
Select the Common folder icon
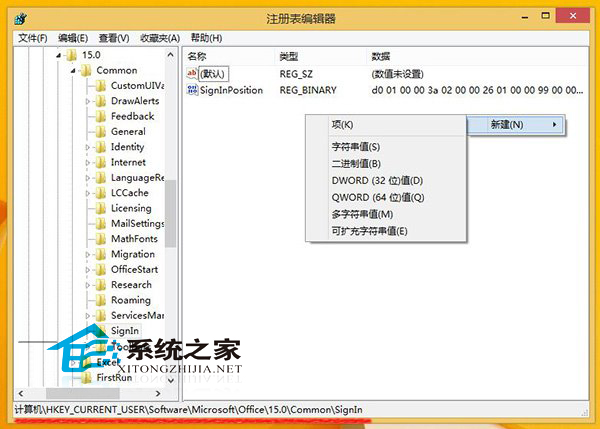pos(86,70)
